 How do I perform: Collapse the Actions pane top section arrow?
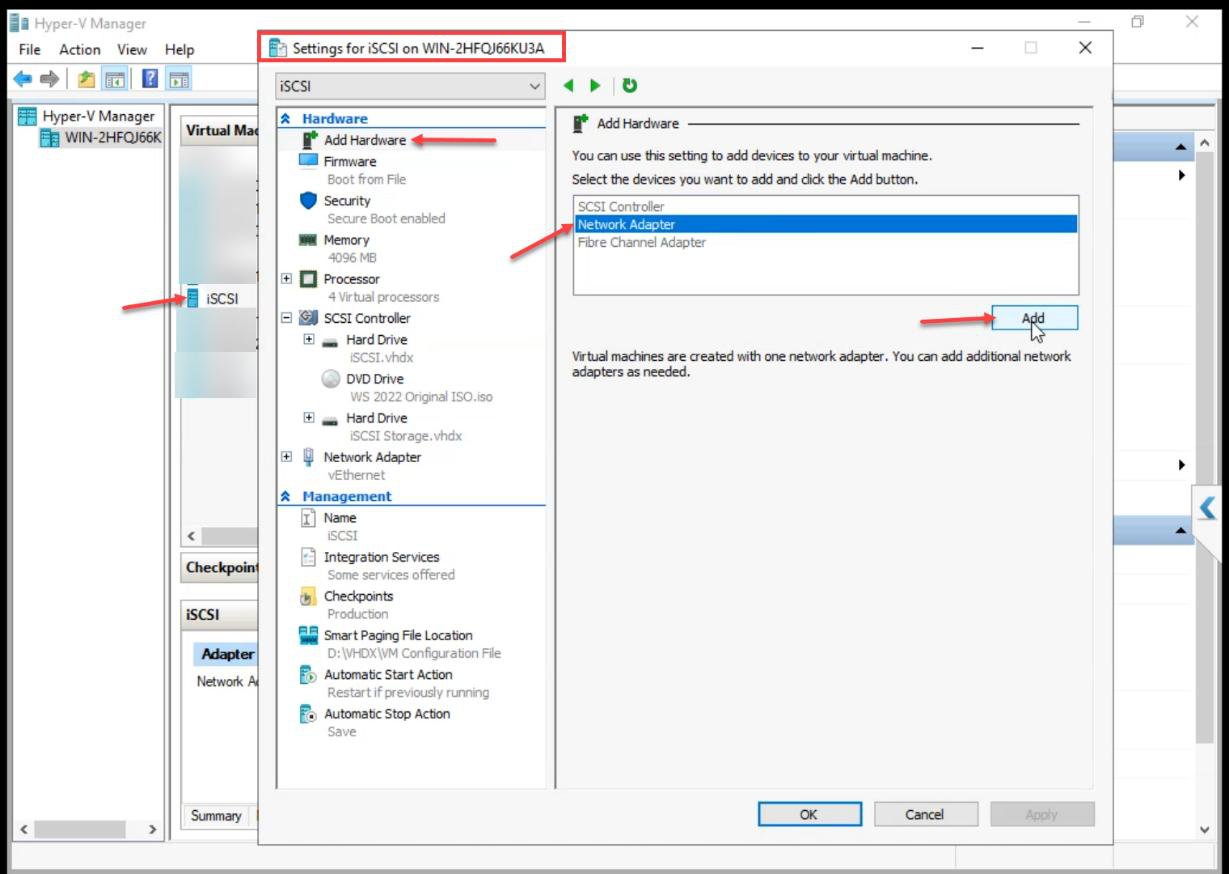click(x=1180, y=147)
